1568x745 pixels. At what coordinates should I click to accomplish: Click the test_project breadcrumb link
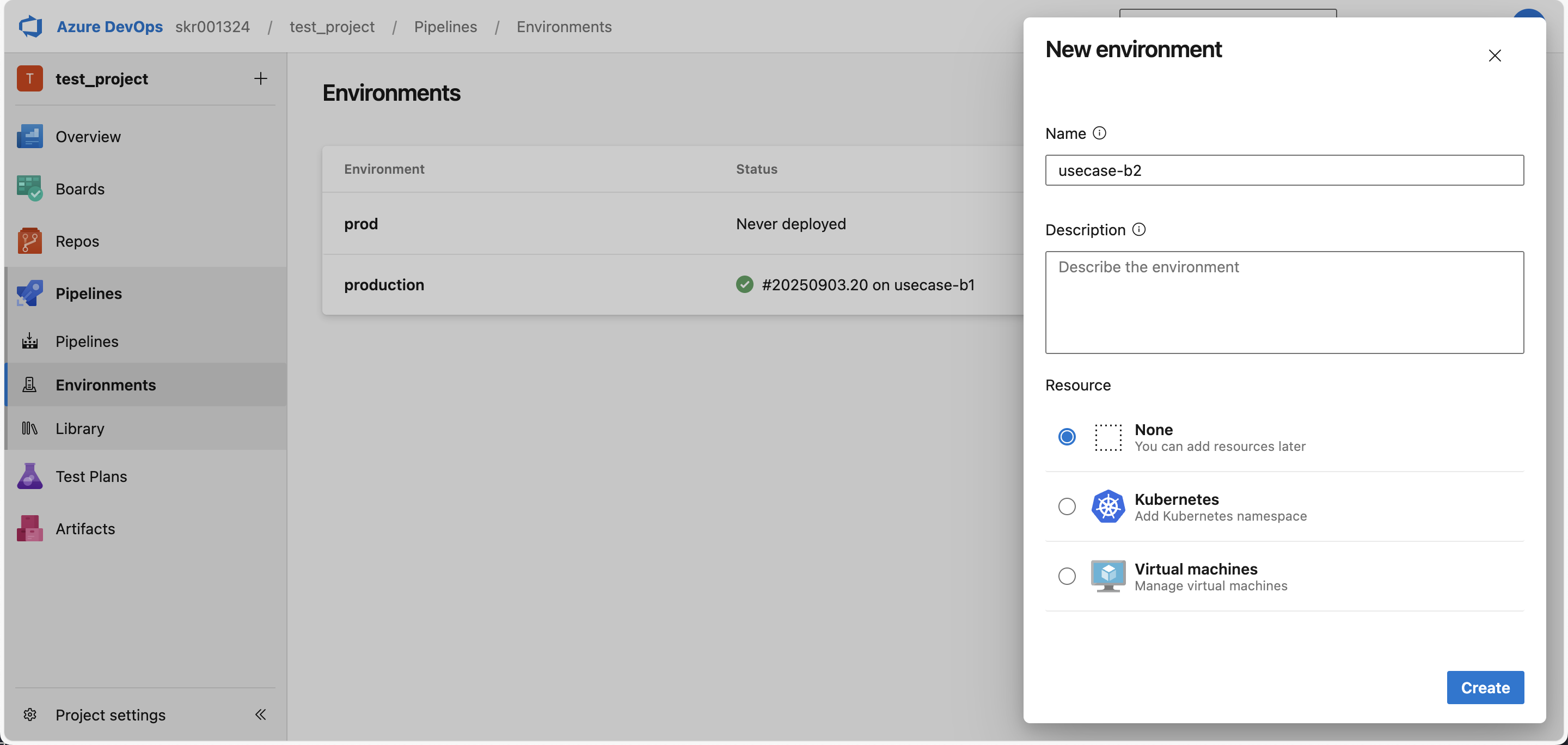coord(332,27)
